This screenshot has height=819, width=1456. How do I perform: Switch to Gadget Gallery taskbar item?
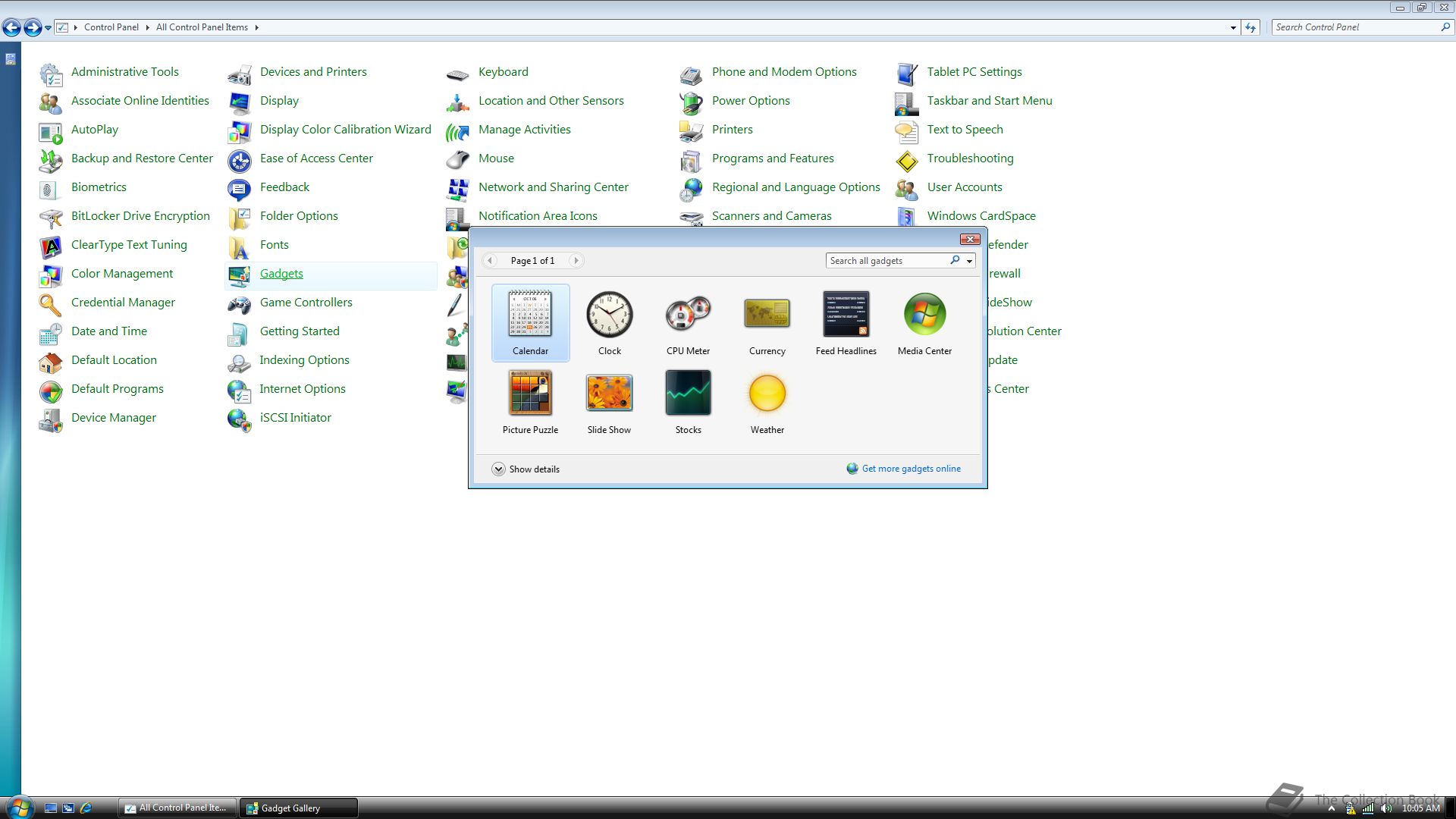pos(299,808)
